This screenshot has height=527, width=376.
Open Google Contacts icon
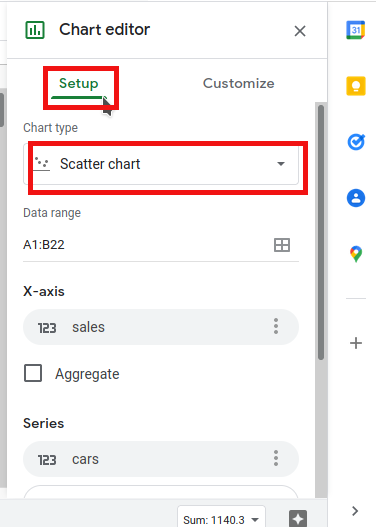click(x=356, y=198)
